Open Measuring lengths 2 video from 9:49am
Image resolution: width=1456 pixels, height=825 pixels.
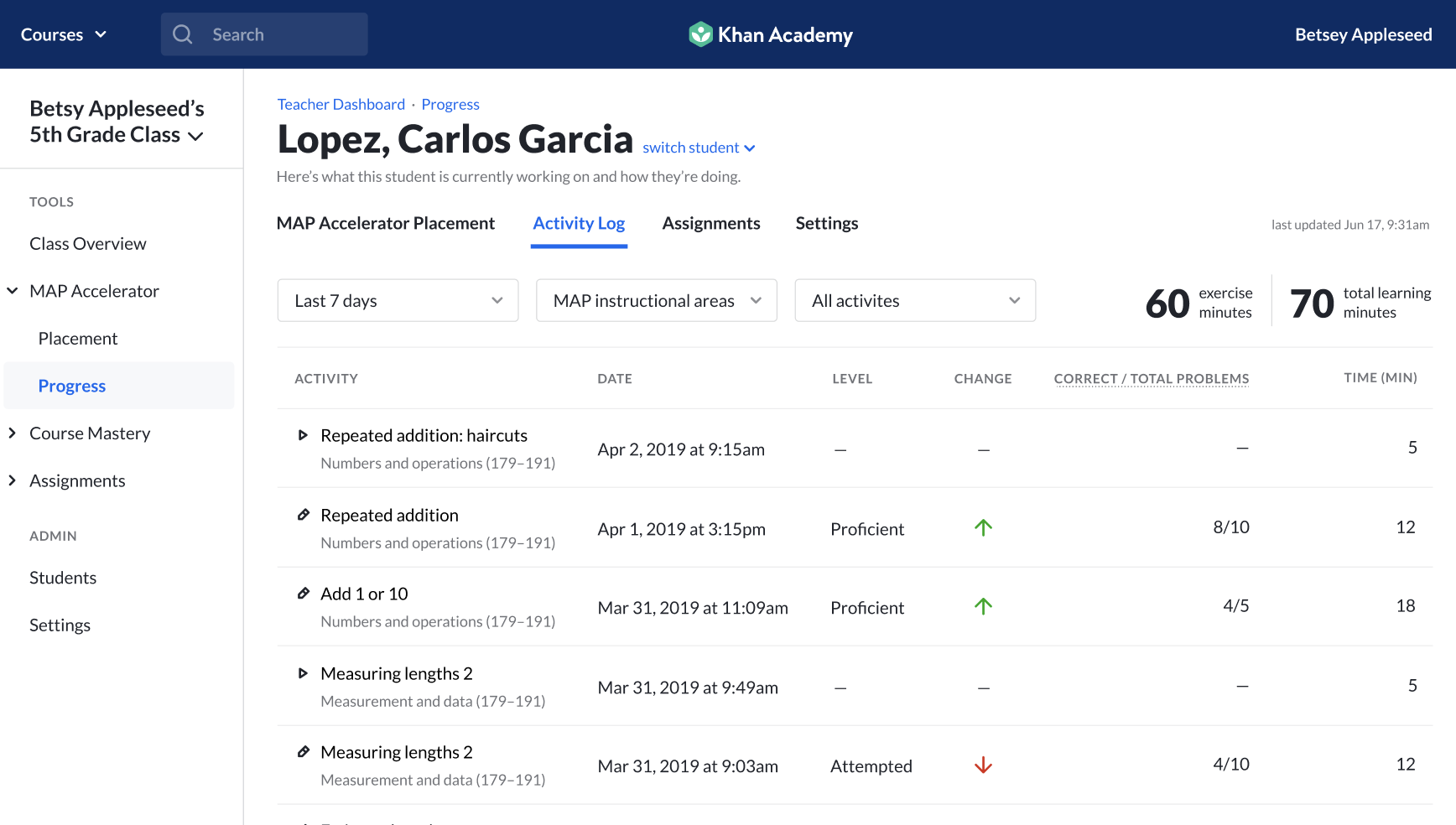(397, 673)
